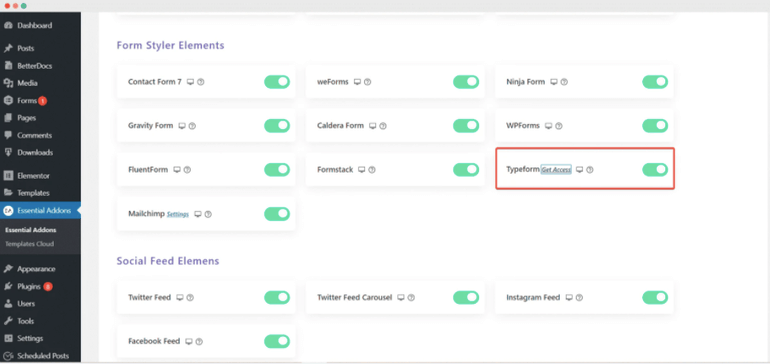The image size is (770, 364).
Task: Open the Mailchimp Settings link
Action: [x=178, y=214]
